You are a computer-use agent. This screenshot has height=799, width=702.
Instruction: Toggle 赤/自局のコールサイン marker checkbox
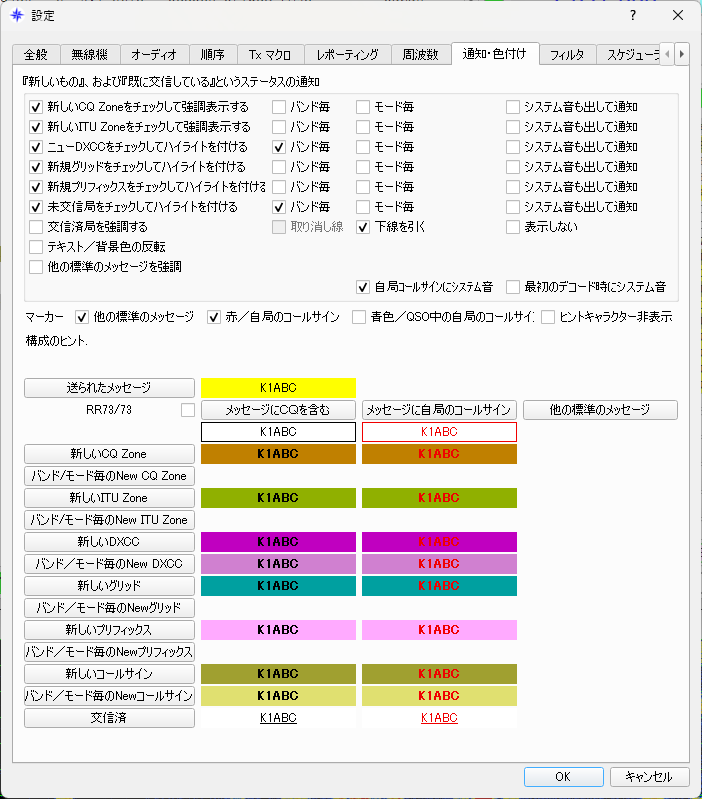(x=214, y=317)
